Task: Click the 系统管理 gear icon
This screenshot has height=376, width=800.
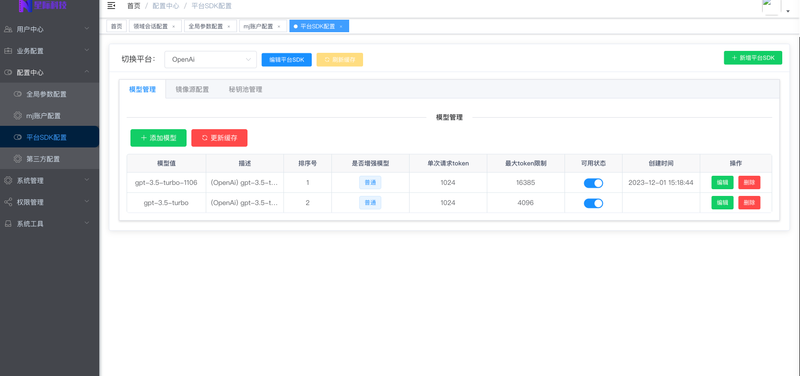Action: tap(8, 181)
